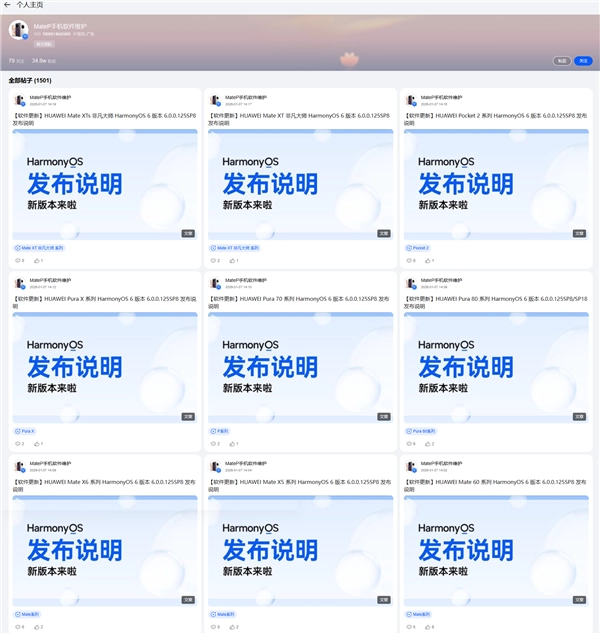Click thumbs-up on the Pura 70 post

point(233,443)
